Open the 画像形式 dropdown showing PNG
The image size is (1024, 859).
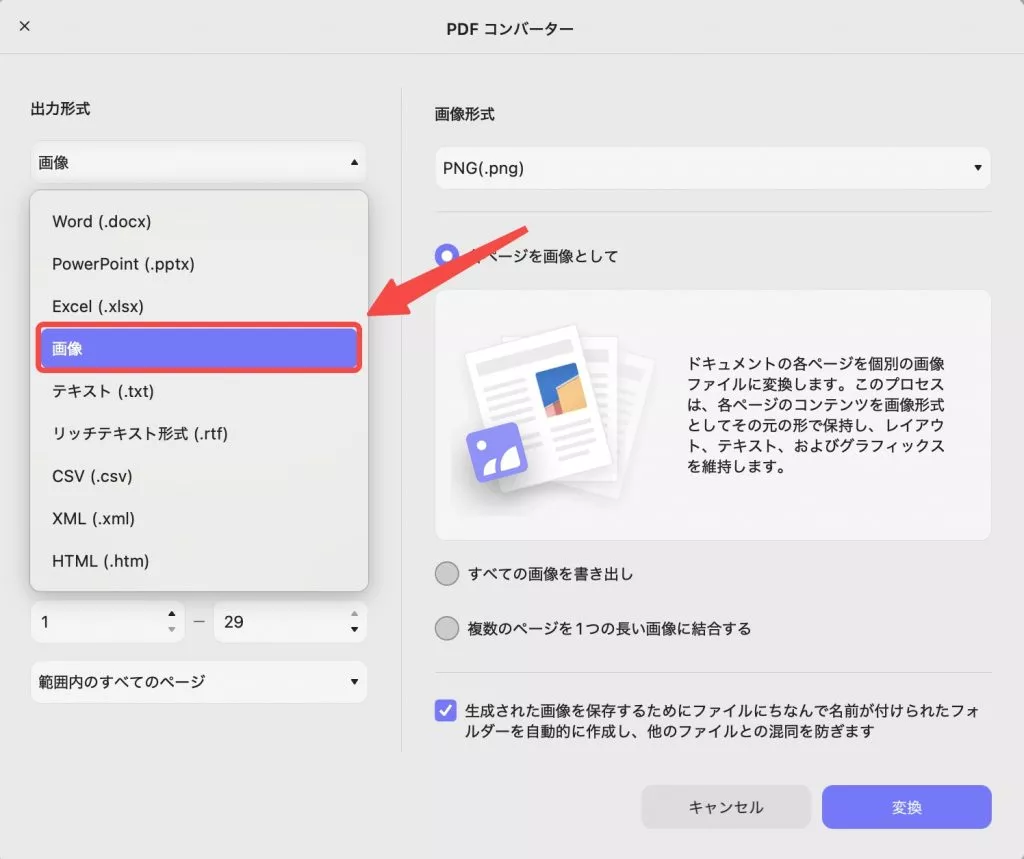point(711,168)
